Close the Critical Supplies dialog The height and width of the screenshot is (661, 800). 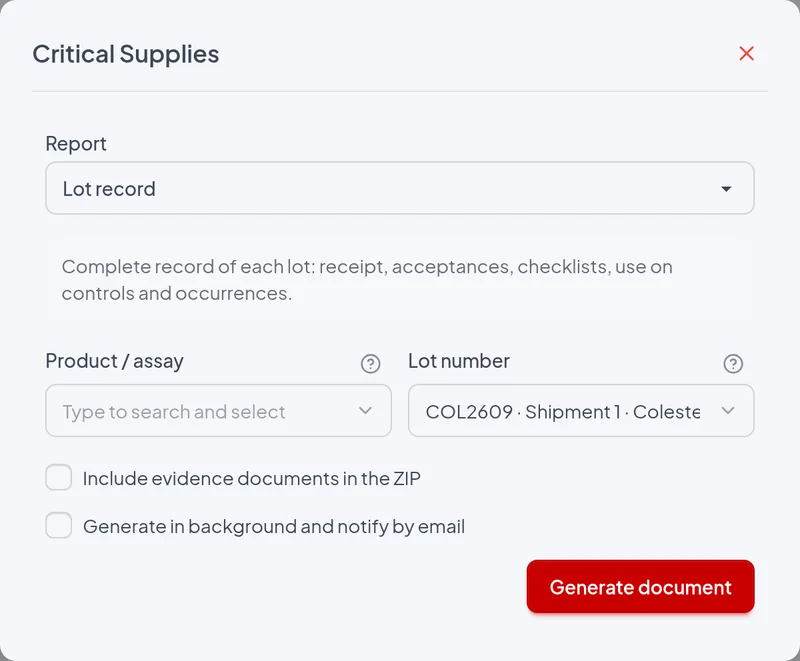click(746, 54)
